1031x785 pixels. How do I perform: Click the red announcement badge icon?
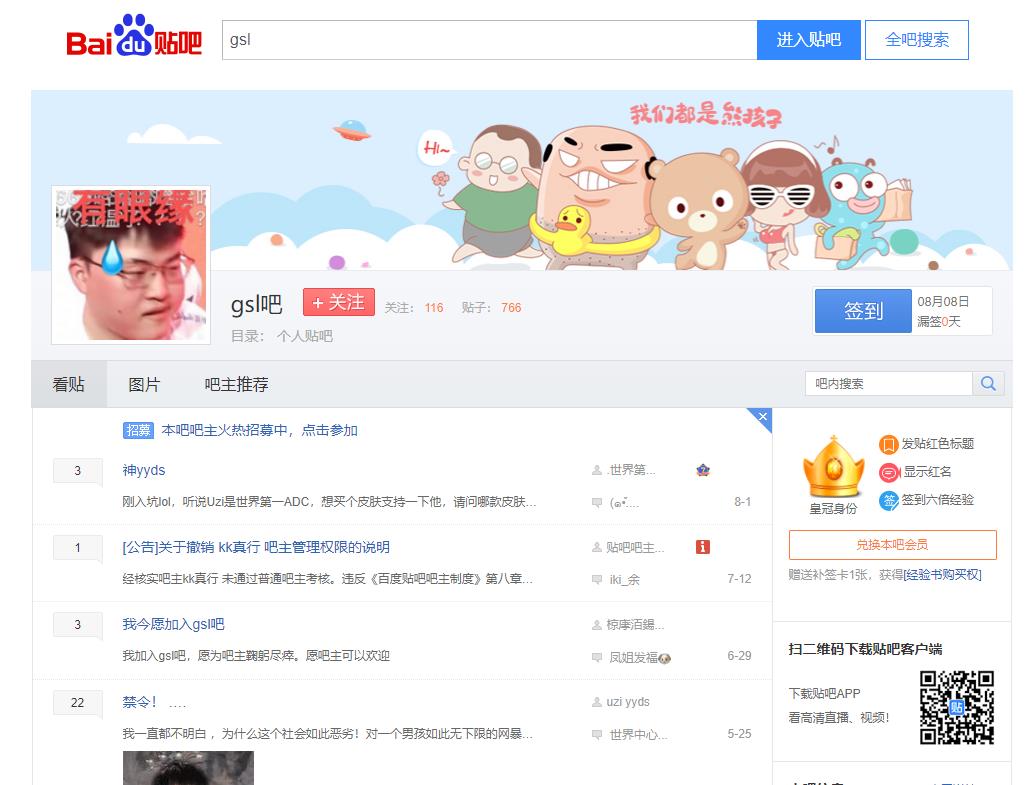point(702,547)
